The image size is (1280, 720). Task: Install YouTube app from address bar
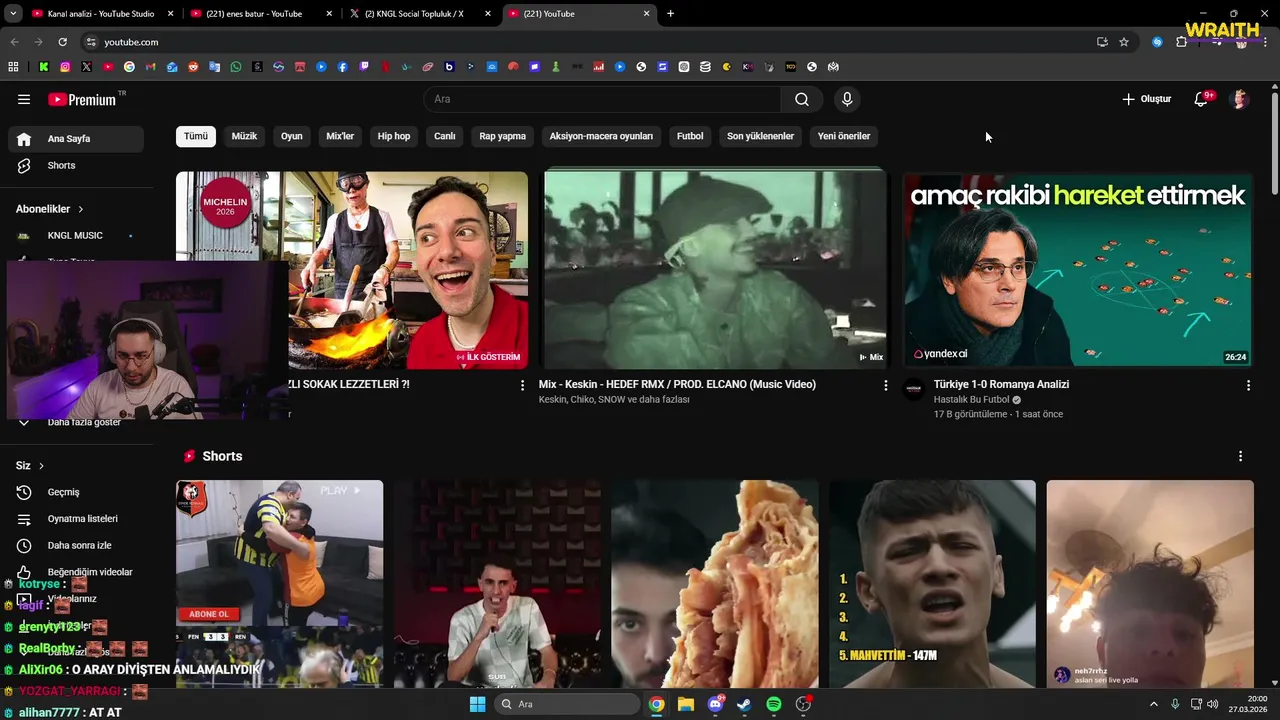pyautogui.click(x=1102, y=42)
